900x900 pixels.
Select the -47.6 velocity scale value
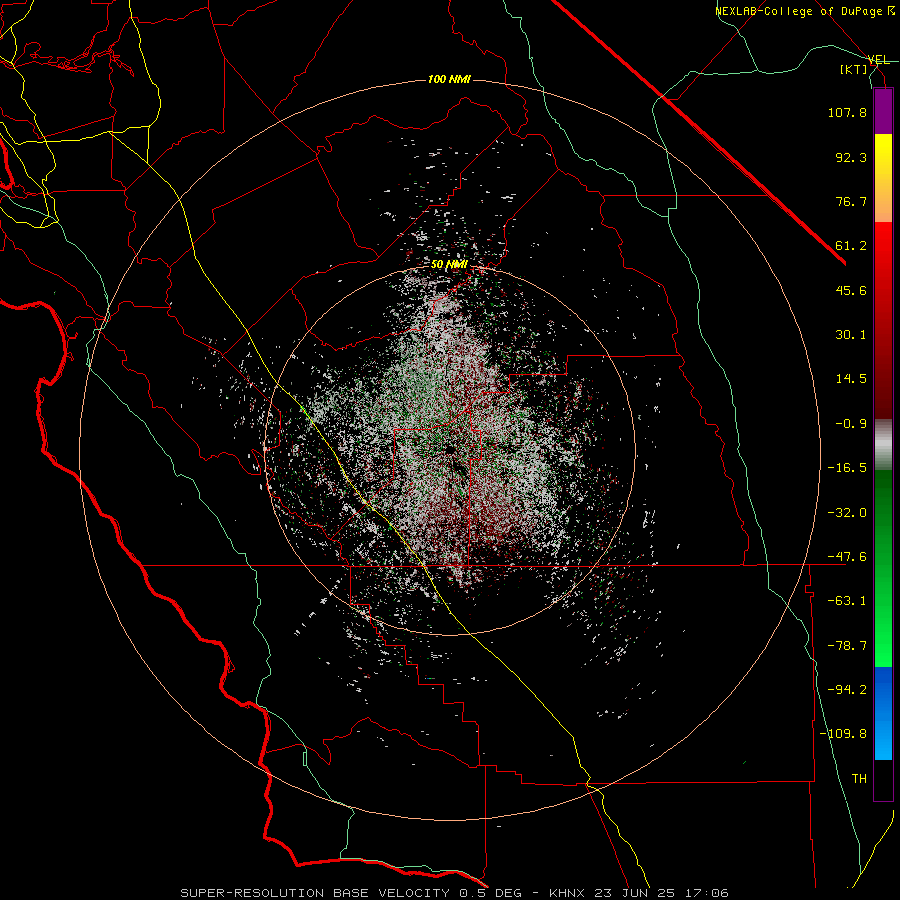(x=847, y=557)
